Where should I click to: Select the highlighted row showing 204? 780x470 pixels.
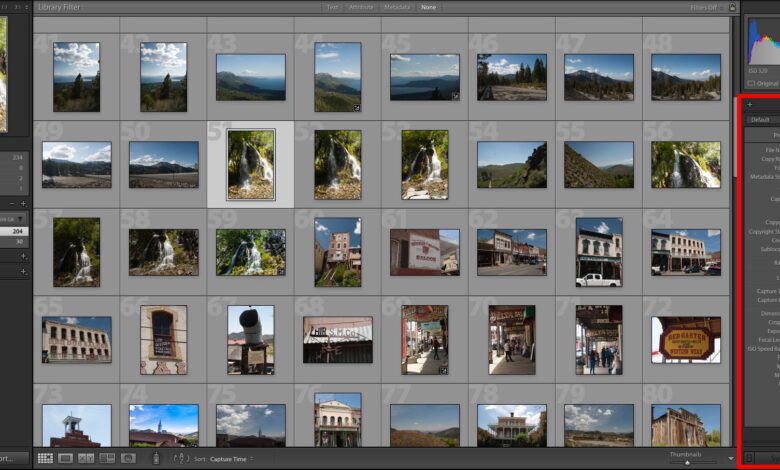(14, 231)
